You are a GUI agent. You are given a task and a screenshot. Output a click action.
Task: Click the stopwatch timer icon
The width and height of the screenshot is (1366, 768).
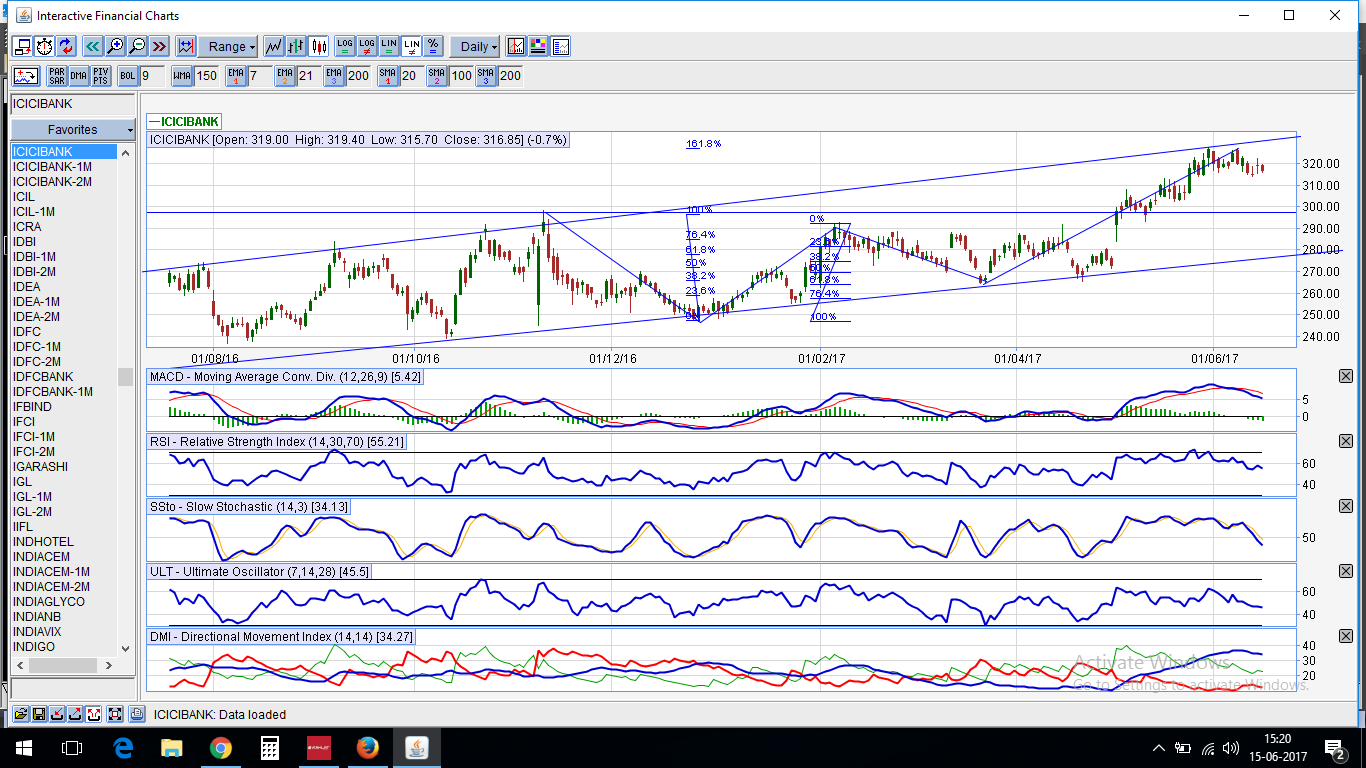(45, 46)
